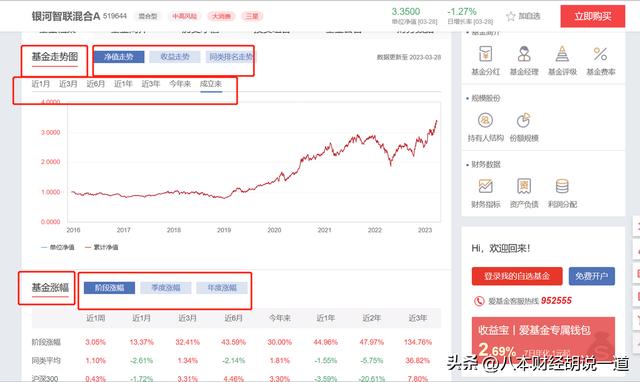Open the 基金费率 percent icon
Screen dimensions: 640x382
tap(600, 53)
